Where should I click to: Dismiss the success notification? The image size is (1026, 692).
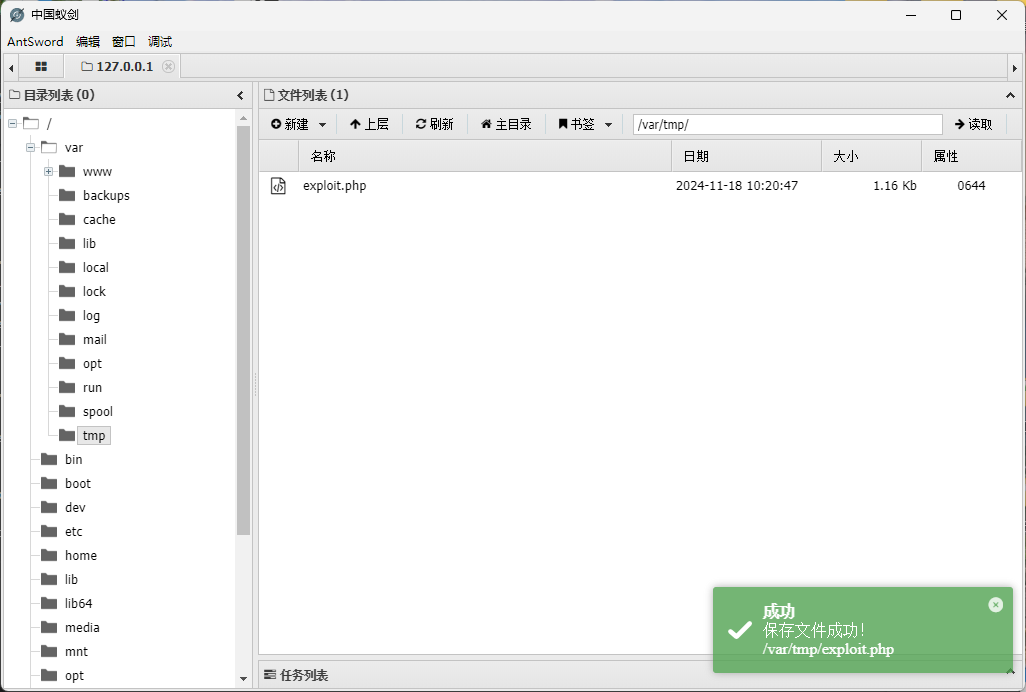click(994, 605)
